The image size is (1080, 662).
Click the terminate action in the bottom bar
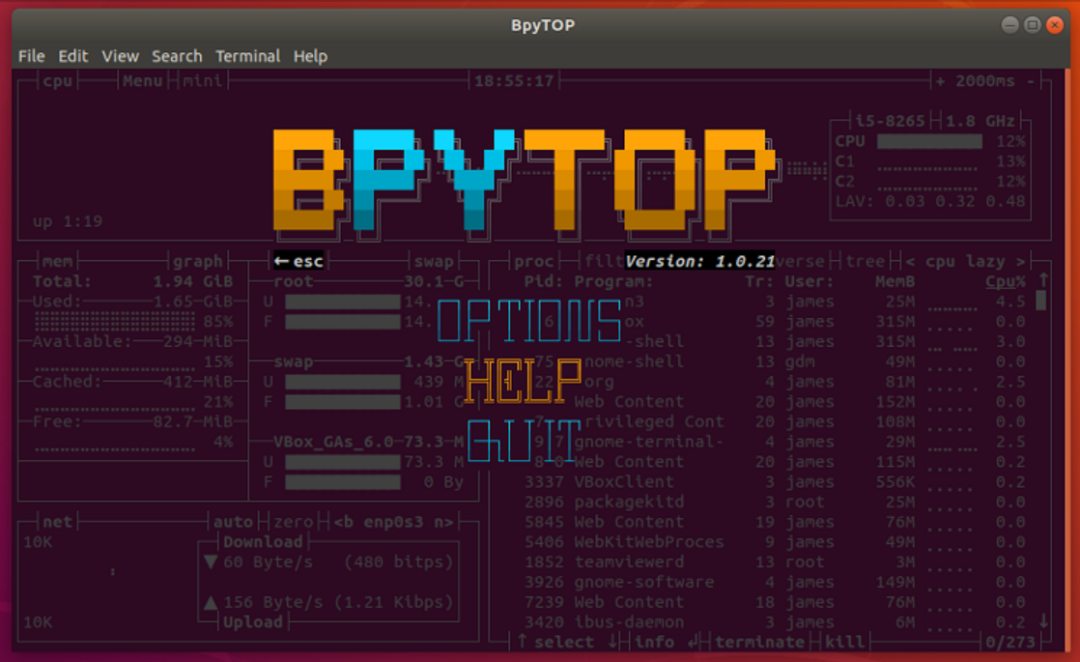point(764,641)
